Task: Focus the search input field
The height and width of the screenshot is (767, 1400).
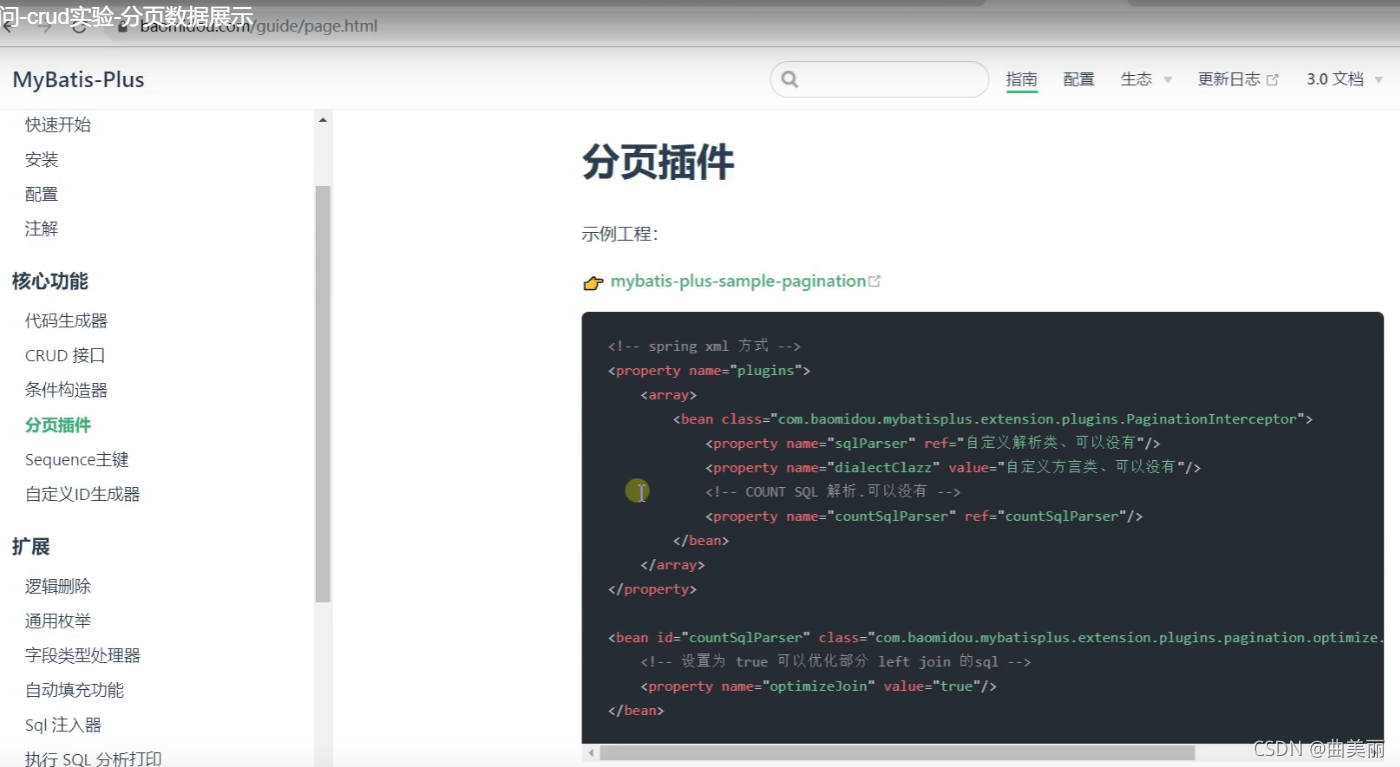Action: click(879, 79)
